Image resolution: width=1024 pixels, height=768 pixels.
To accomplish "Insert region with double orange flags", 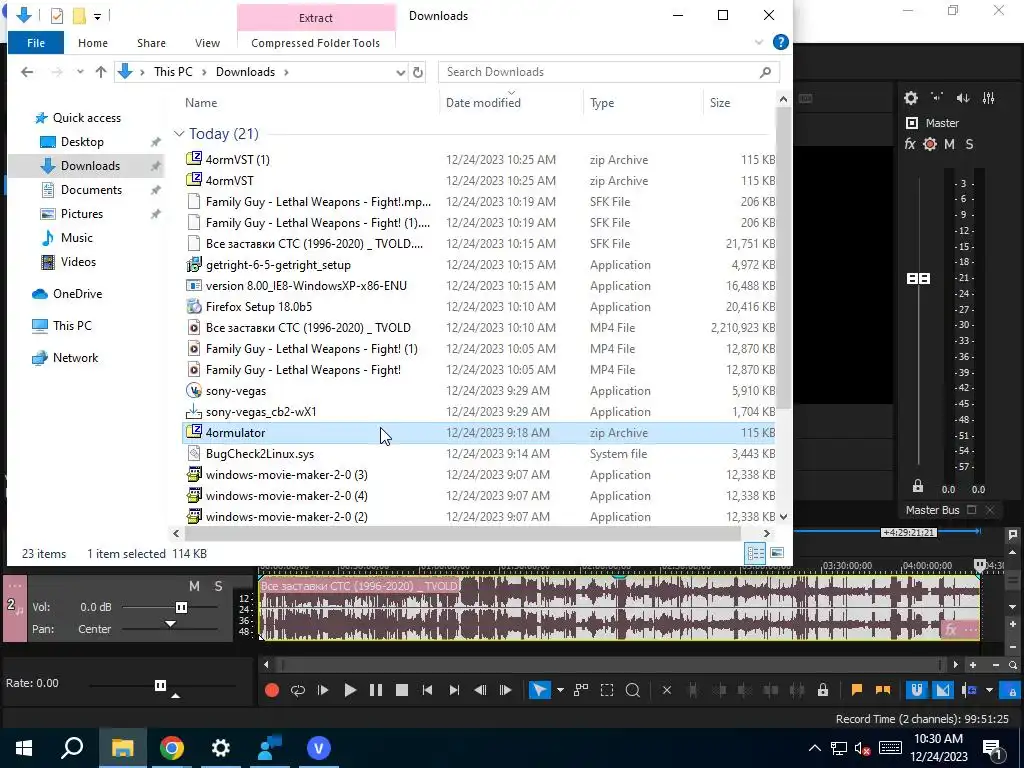I will click(883, 690).
